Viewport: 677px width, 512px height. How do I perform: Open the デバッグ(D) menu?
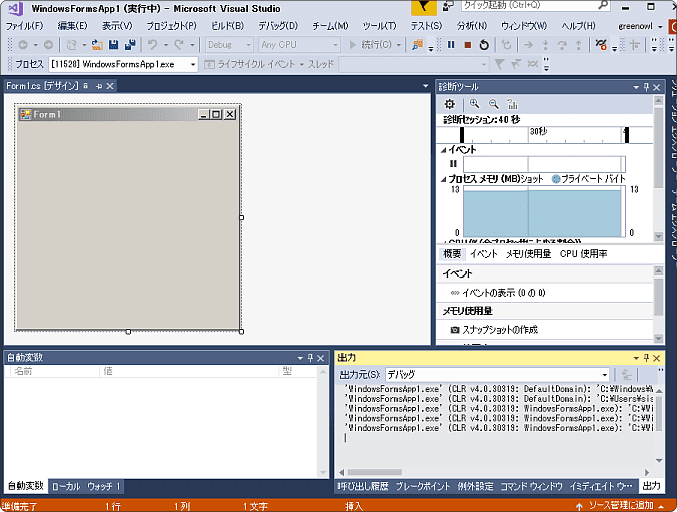click(x=278, y=26)
